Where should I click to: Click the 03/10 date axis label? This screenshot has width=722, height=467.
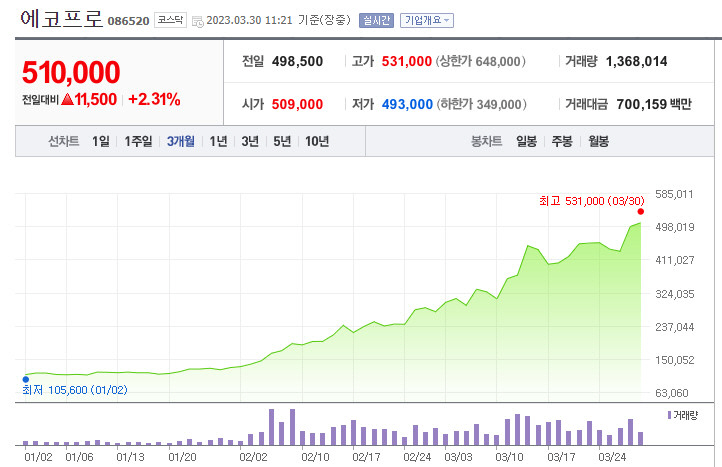tap(509, 457)
